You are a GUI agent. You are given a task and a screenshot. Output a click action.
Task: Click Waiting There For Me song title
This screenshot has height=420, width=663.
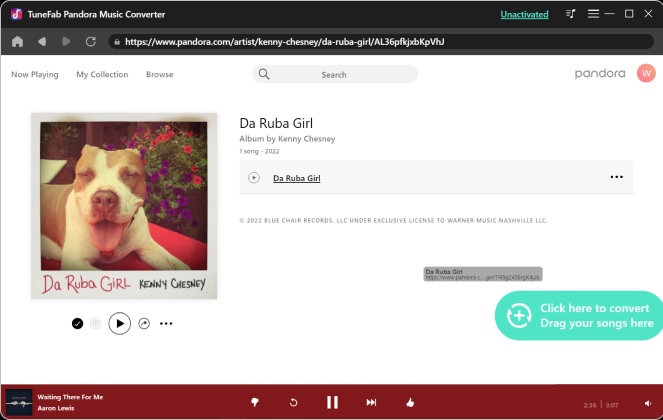70,397
